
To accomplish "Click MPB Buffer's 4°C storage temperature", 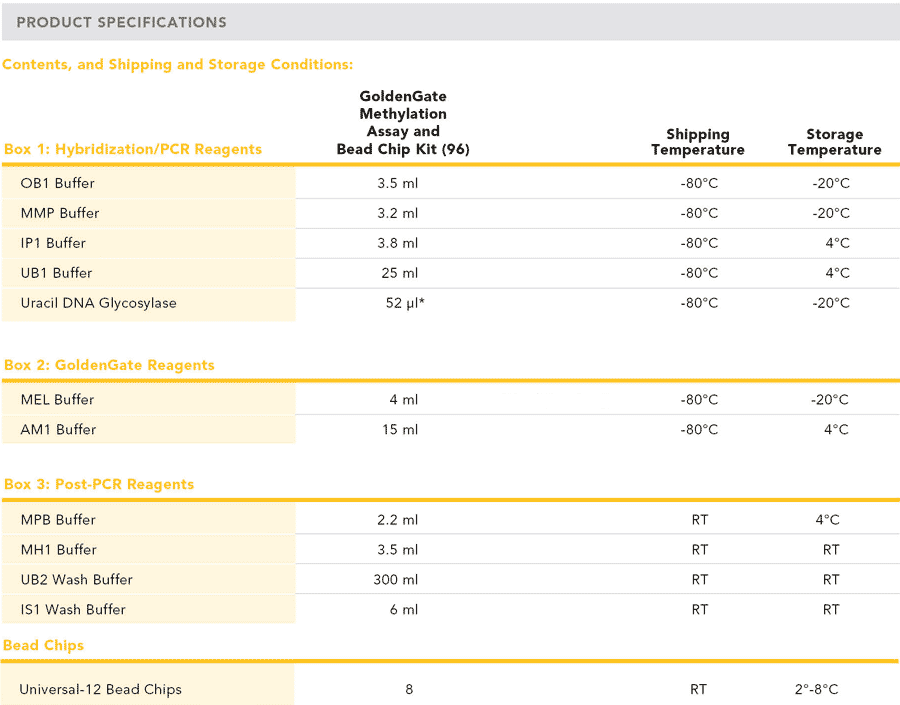I will tap(828, 520).
